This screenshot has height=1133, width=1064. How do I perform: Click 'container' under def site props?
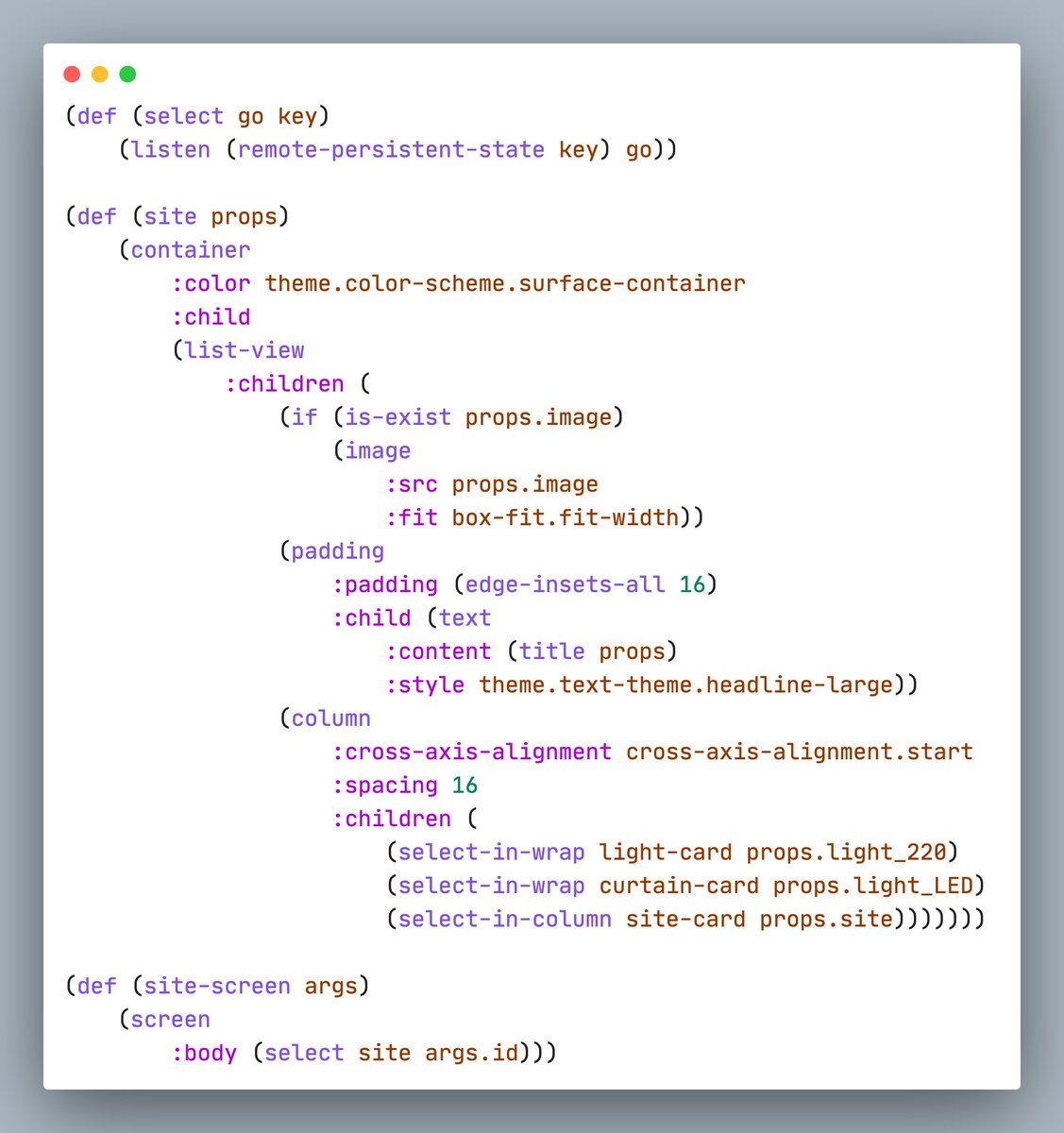[191, 250]
